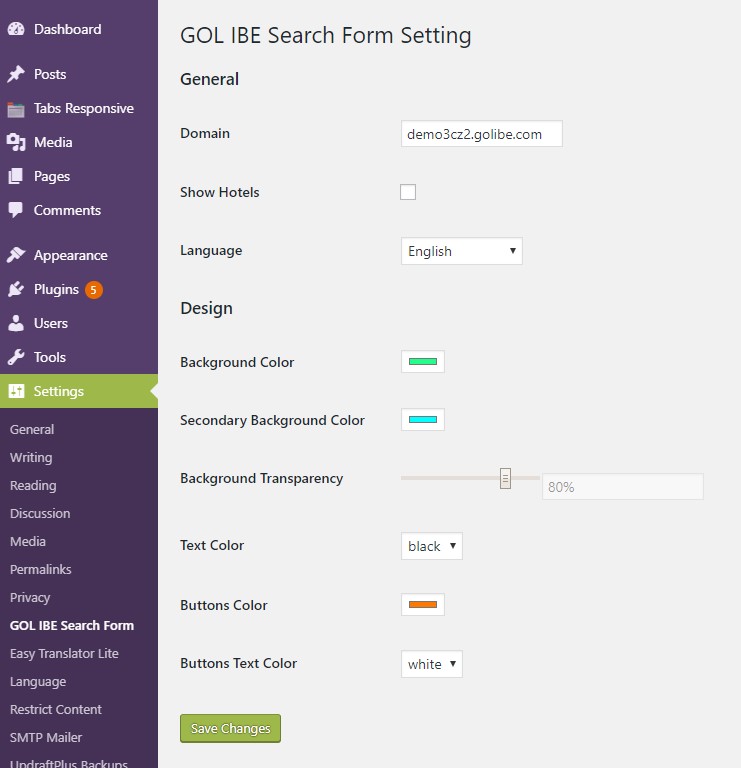
Task: Click the Plugins update badge showing 5
Action: coord(94,289)
